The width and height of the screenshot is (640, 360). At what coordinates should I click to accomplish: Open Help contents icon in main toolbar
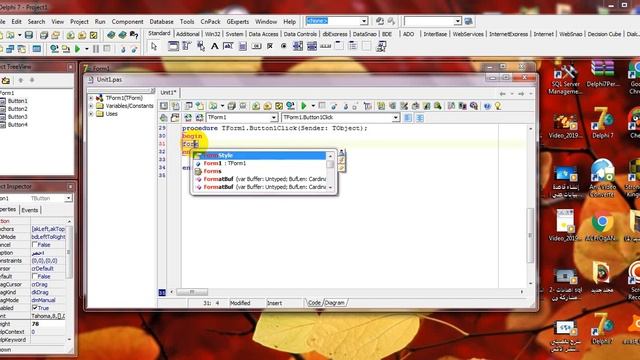pyautogui.click(x=133, y=35)
